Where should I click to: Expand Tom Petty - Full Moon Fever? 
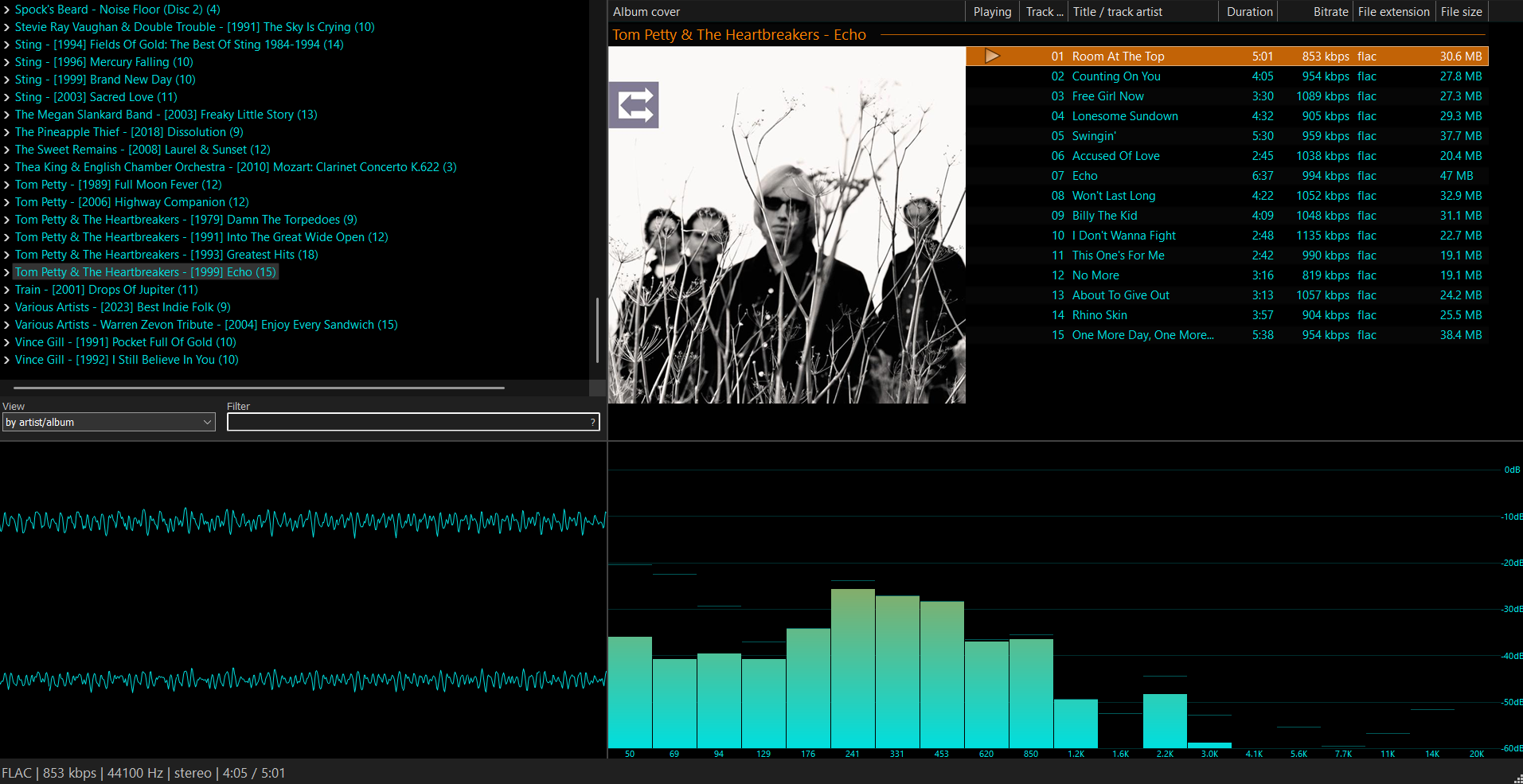tap(6, 185)
